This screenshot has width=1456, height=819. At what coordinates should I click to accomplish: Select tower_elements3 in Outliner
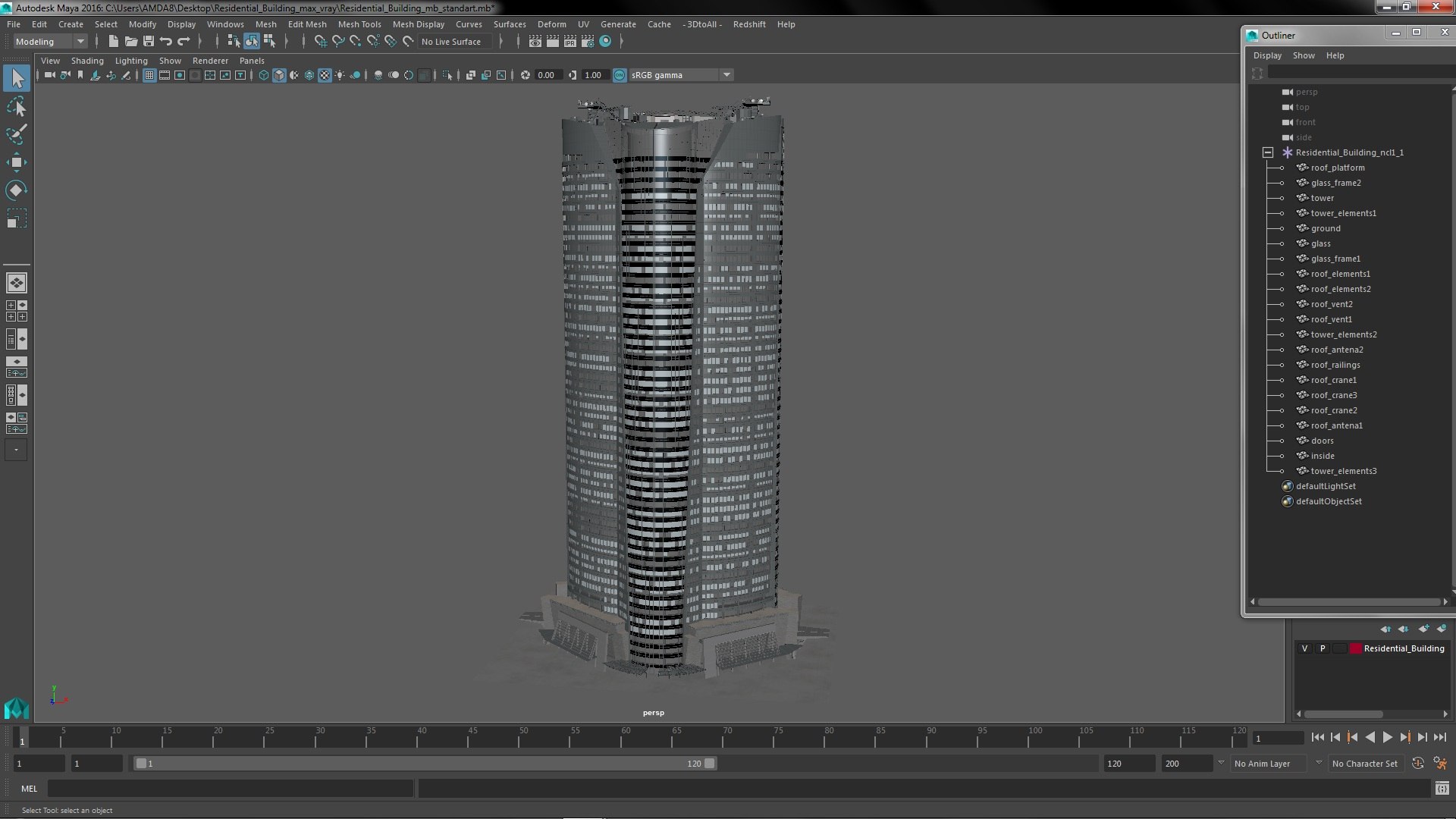pyautogui.click(x=1343, y=471)
